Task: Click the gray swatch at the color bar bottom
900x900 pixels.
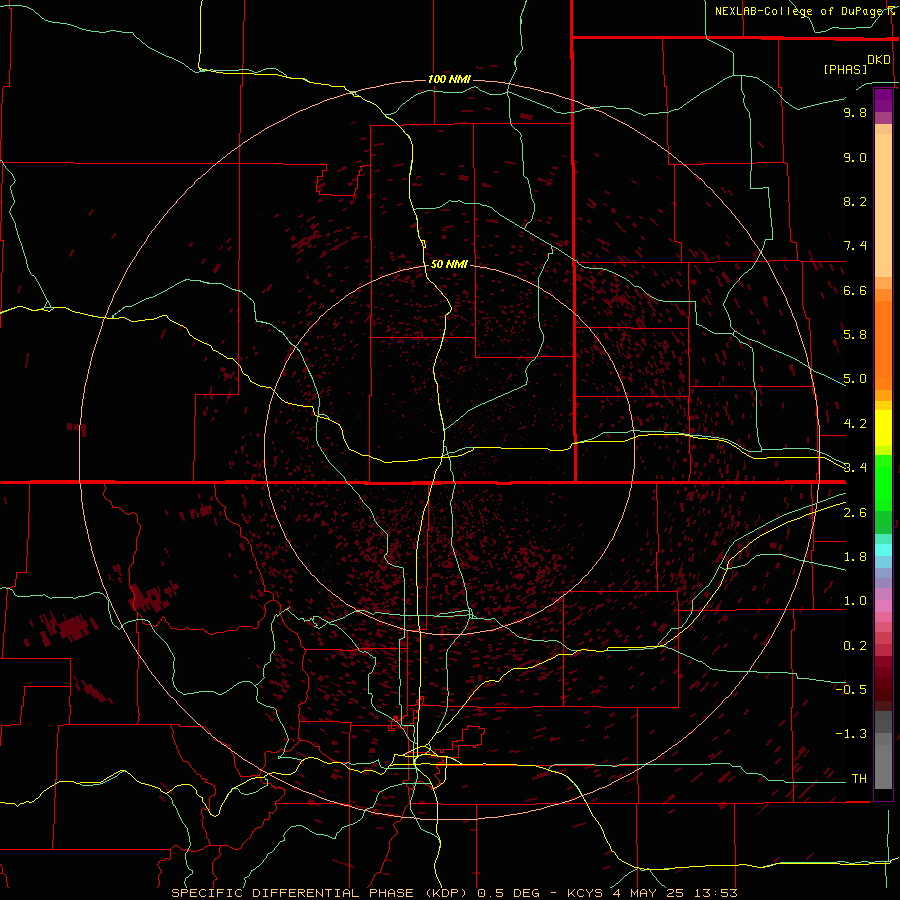Action: 883,766
